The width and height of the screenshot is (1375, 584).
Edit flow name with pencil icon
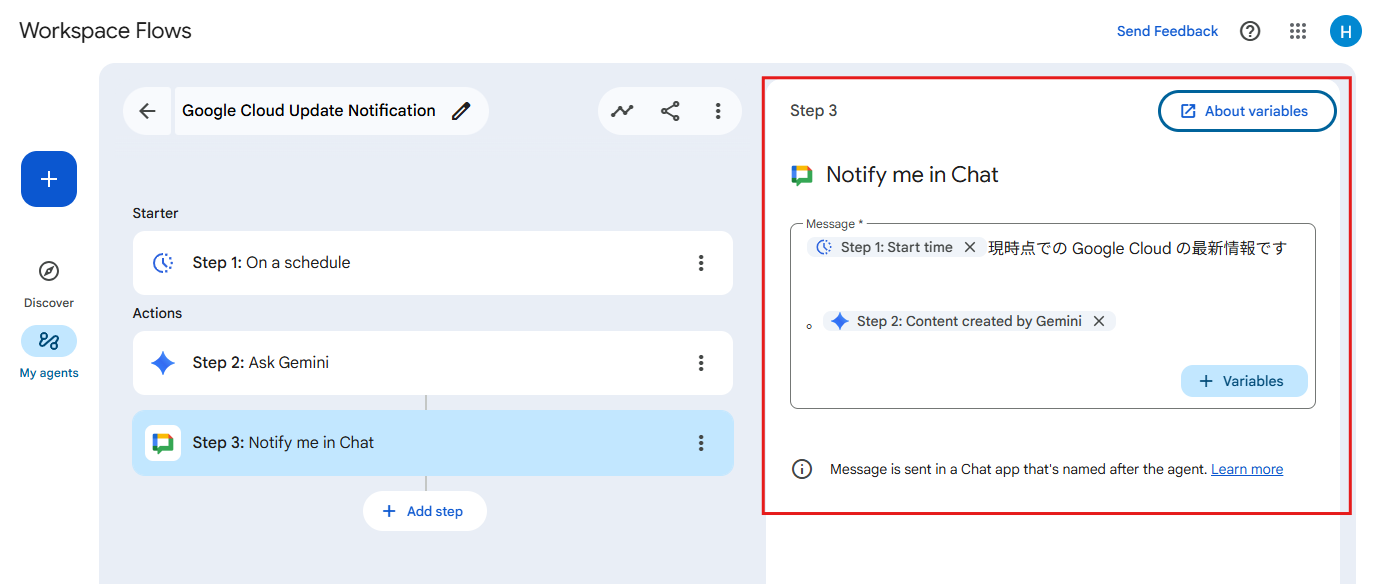click(461, 111)
